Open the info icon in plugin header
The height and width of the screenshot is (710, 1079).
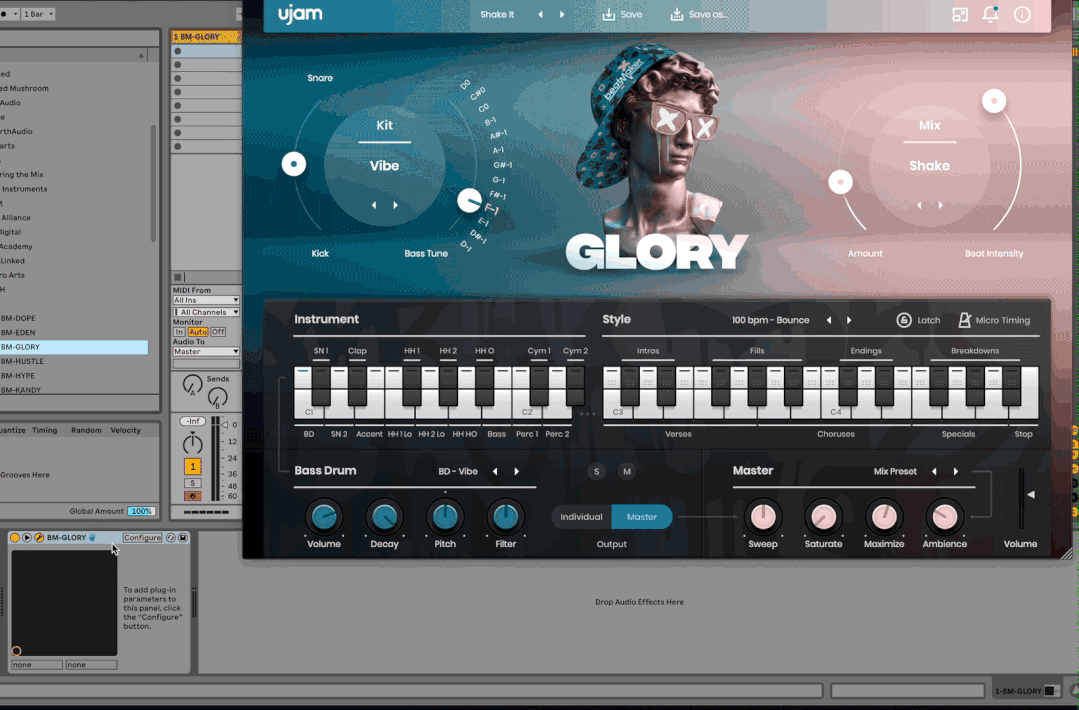click(1022, 14)
